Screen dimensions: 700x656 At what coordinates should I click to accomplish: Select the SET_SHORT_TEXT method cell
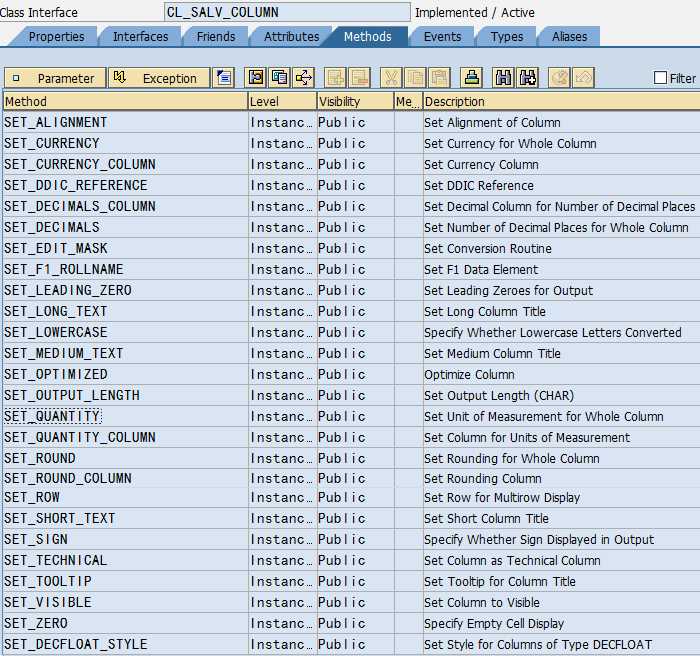pos(125,518)
